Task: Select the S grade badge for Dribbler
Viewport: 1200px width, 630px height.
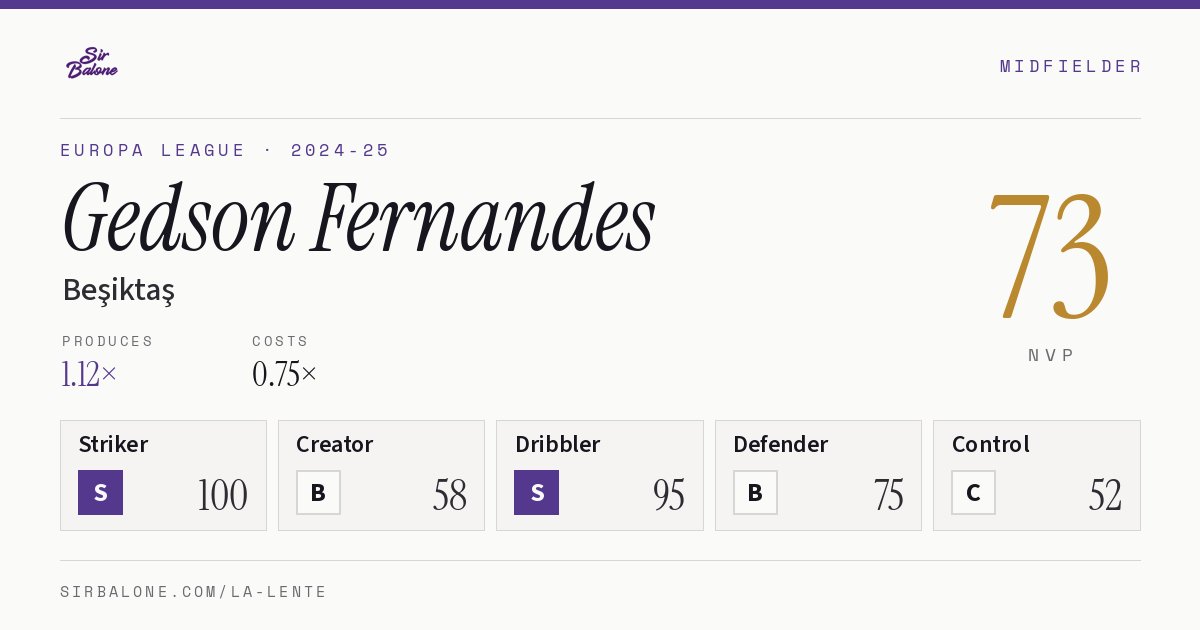Action: tap(536, 492)
